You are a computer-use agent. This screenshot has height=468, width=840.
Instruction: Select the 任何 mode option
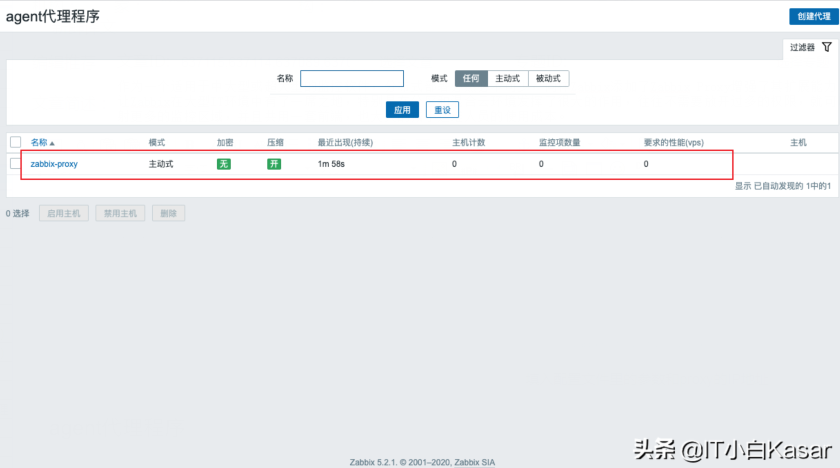click(471, 78)
